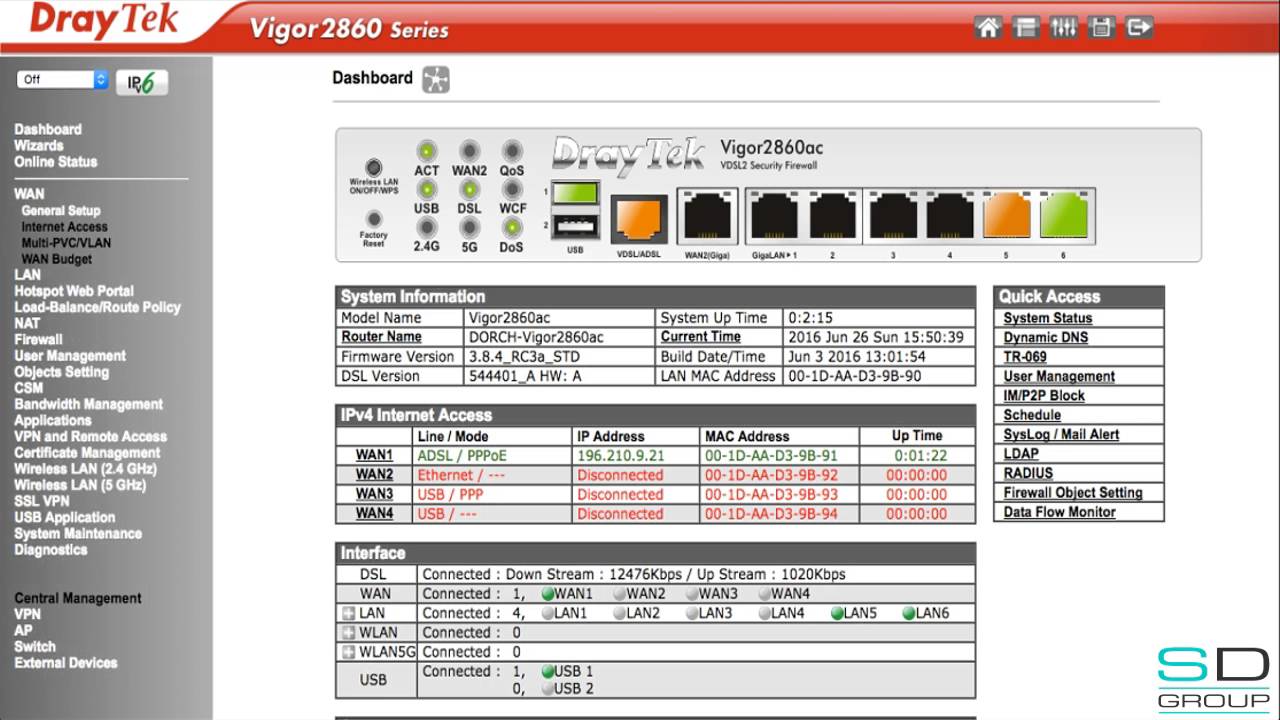Open Firewall Object Setting link
The height and width of the screenshot is (720, 1280).
click(1073, 492)
